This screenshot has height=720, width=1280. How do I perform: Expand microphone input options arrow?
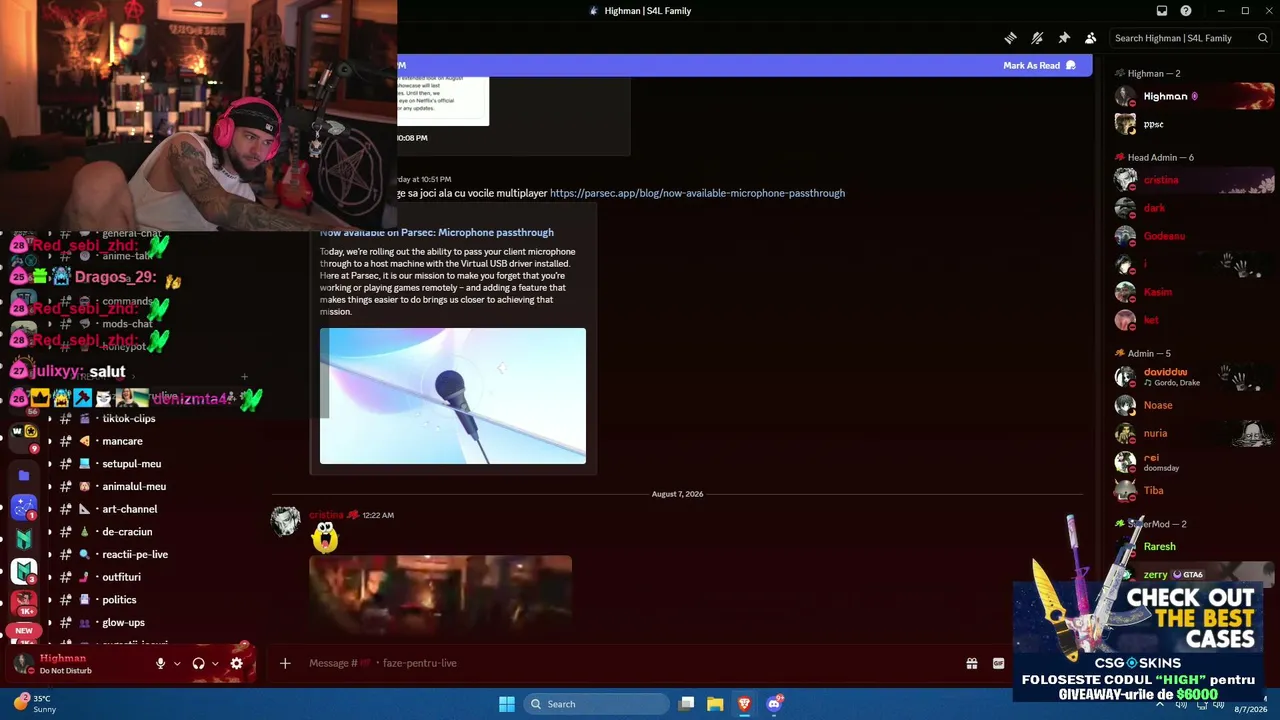coord(177,663)
